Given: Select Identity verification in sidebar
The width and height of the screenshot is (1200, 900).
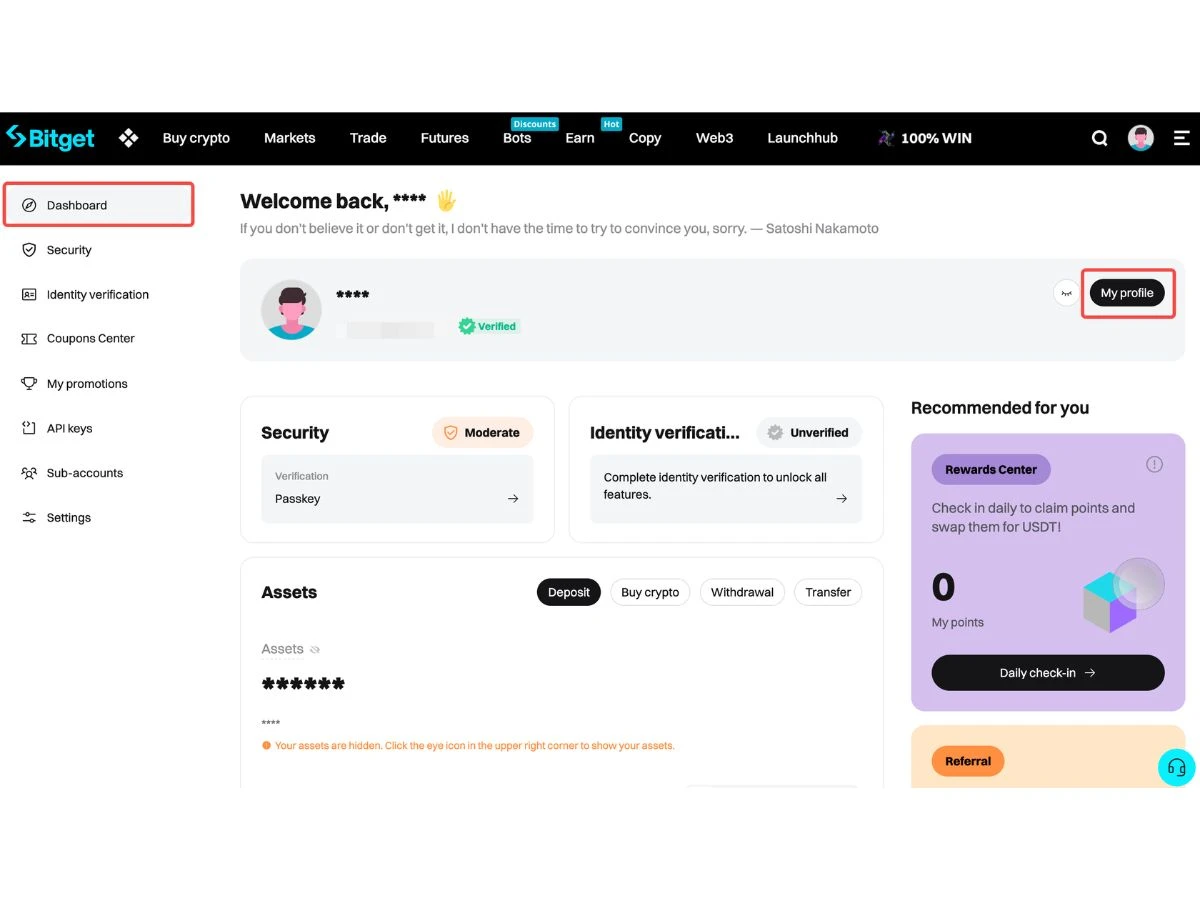Looking at the screenshot, I should [x=98, y=294].
